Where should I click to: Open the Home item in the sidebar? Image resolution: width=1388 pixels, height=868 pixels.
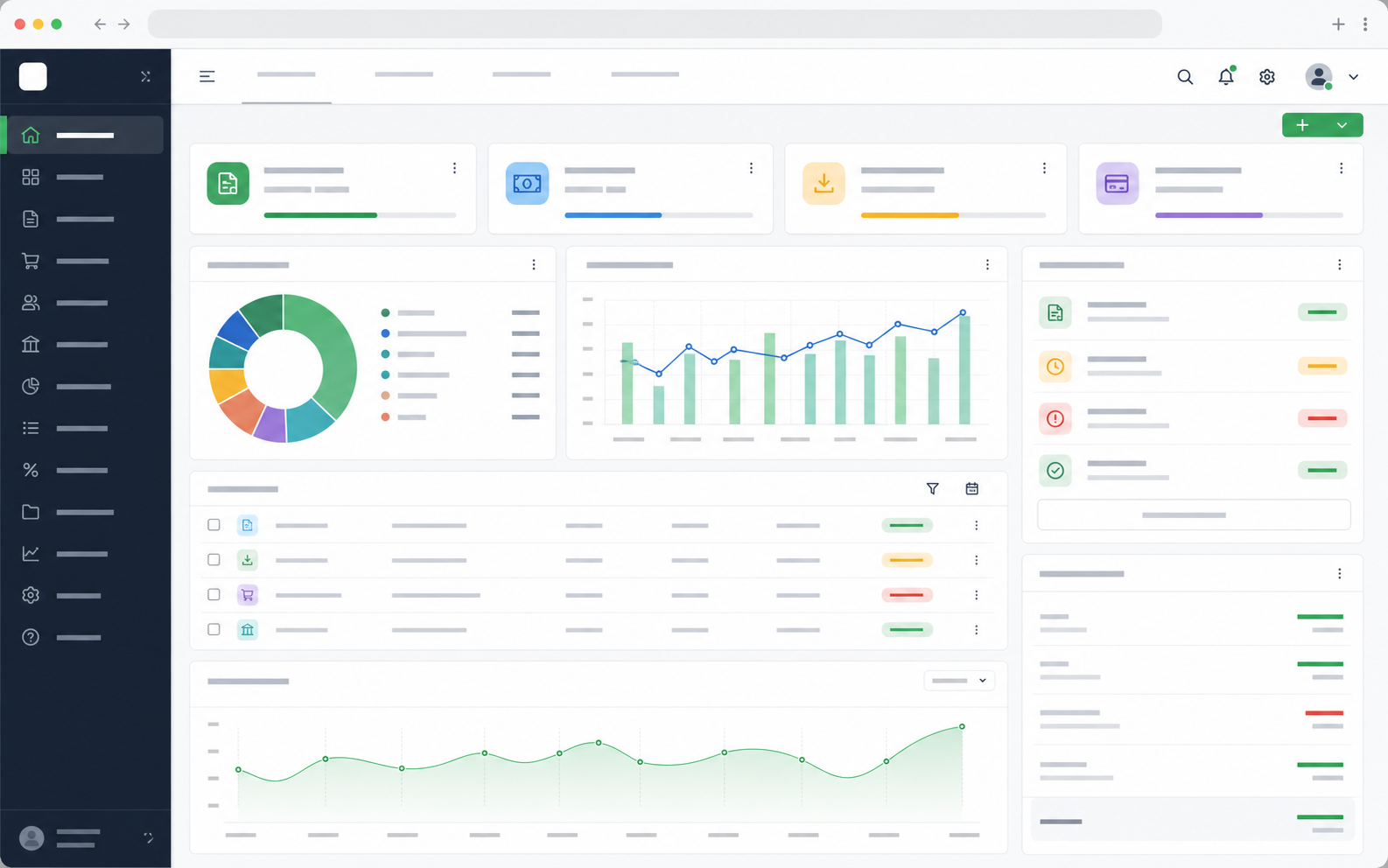click(85, 135)
